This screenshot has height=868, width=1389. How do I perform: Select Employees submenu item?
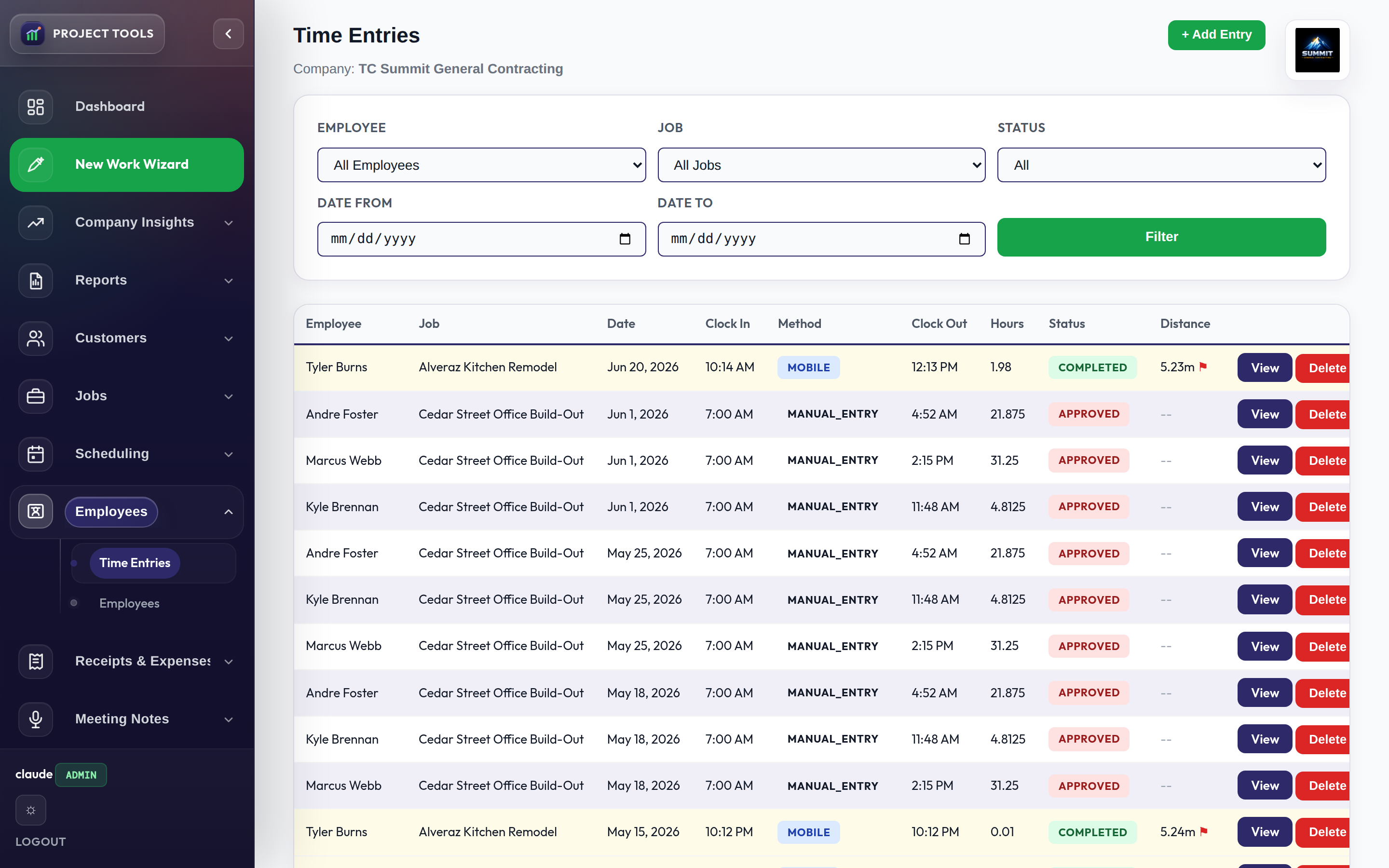(129, 603)
